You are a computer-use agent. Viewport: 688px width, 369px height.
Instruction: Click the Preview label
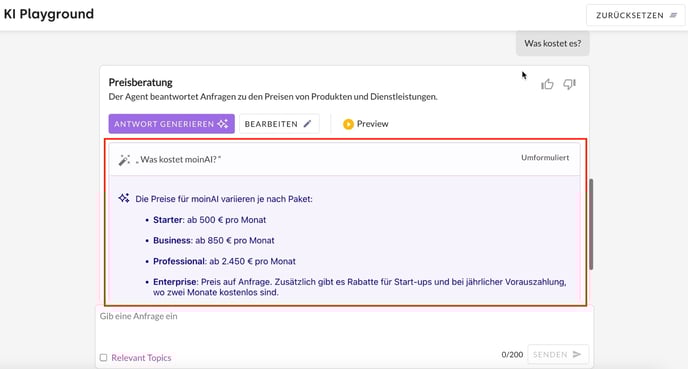(373, 124)
